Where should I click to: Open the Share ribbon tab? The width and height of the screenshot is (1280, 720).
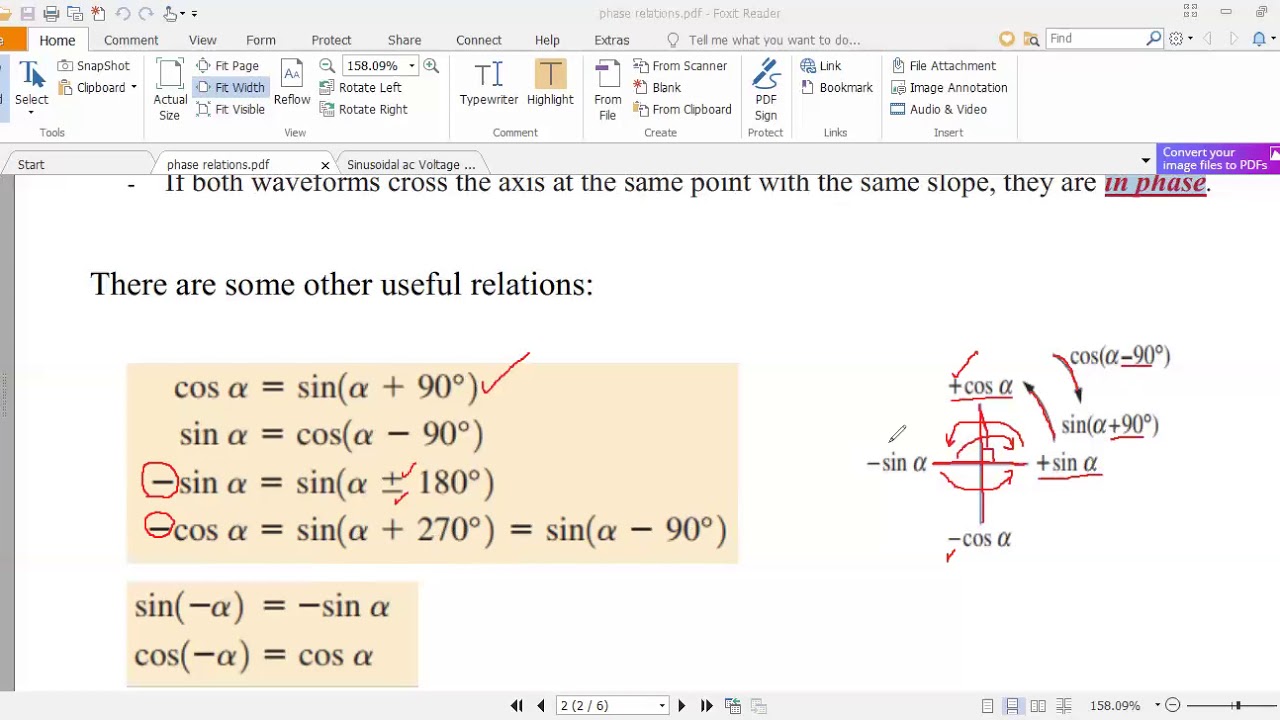click(404, 40)
